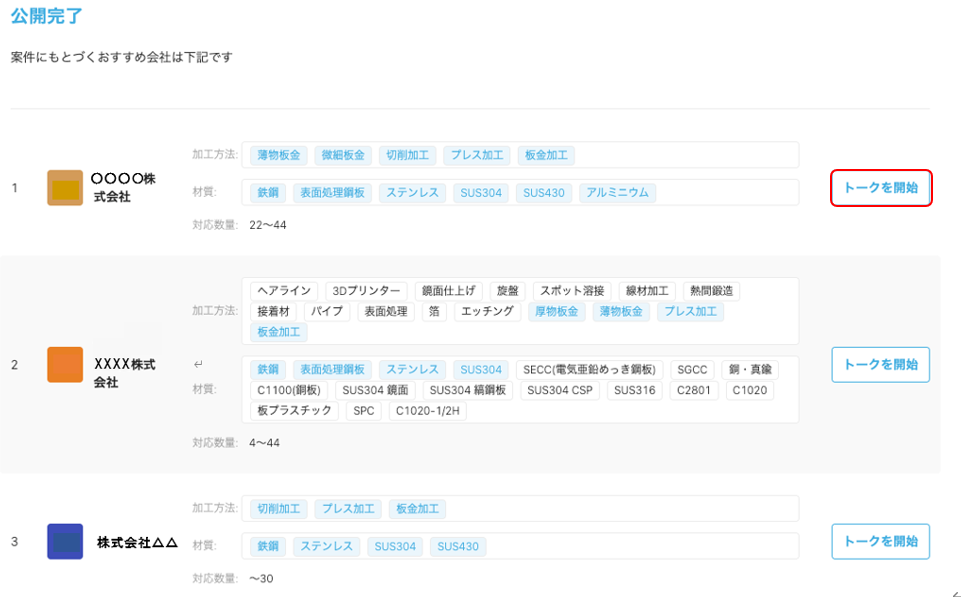The image size is (961, 597).
Task: Click the SGCC material tag
Action: 692,370
